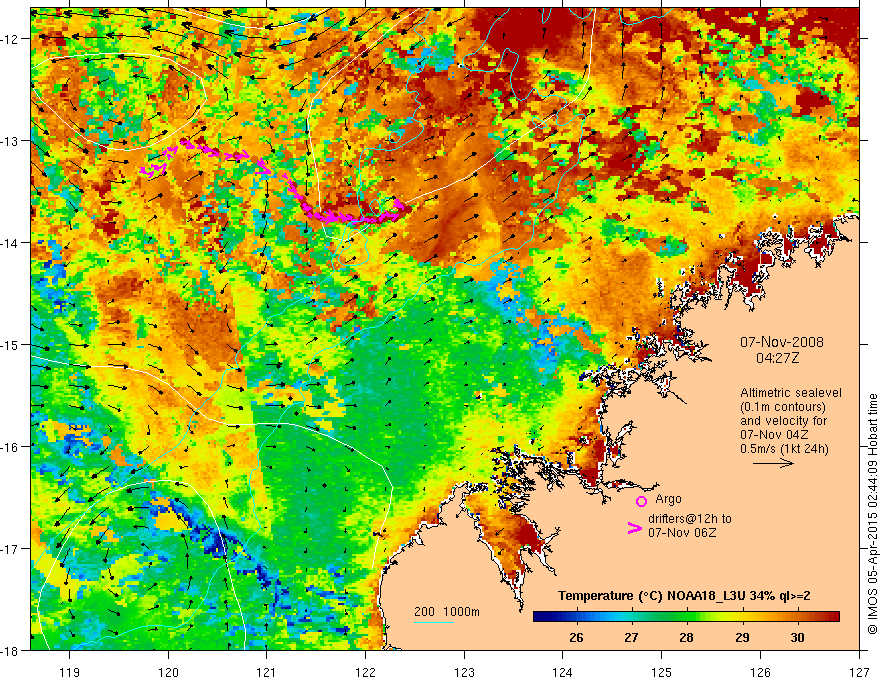Click longitude axis label 120

click(x=168, y=672)
